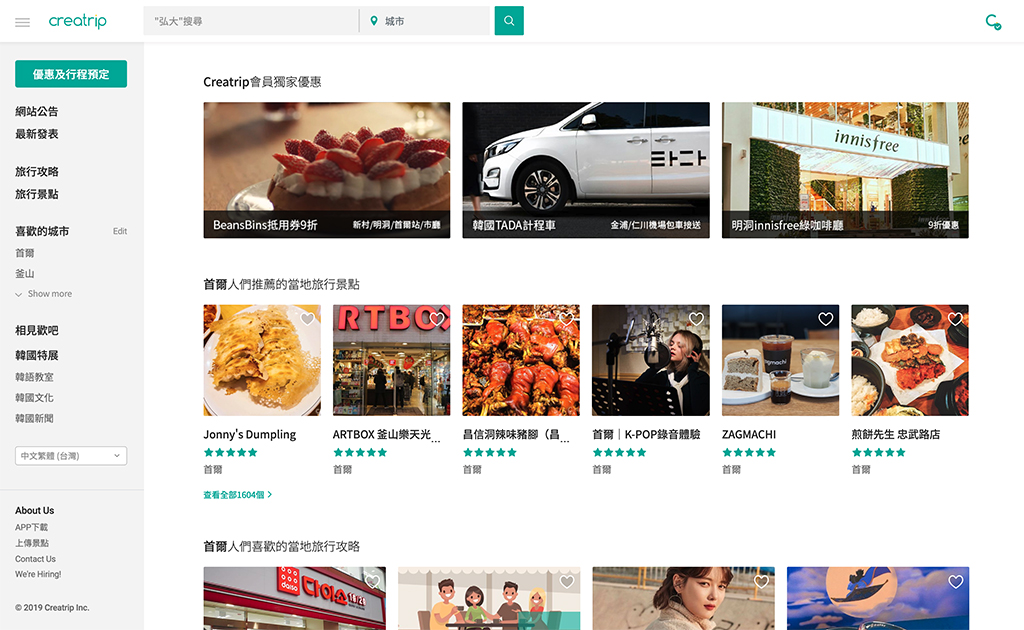Open the hamburger menu icon

pos(22,22)
